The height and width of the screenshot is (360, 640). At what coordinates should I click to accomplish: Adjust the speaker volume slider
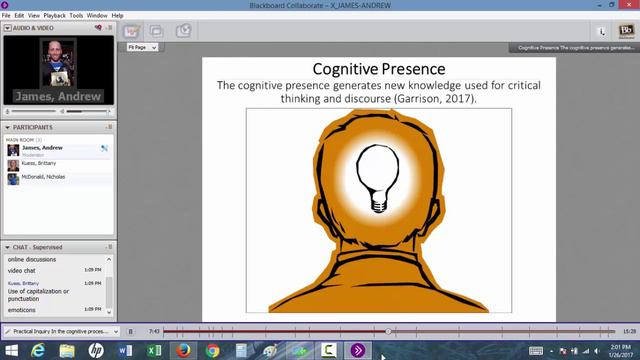(x=88, y=111)
